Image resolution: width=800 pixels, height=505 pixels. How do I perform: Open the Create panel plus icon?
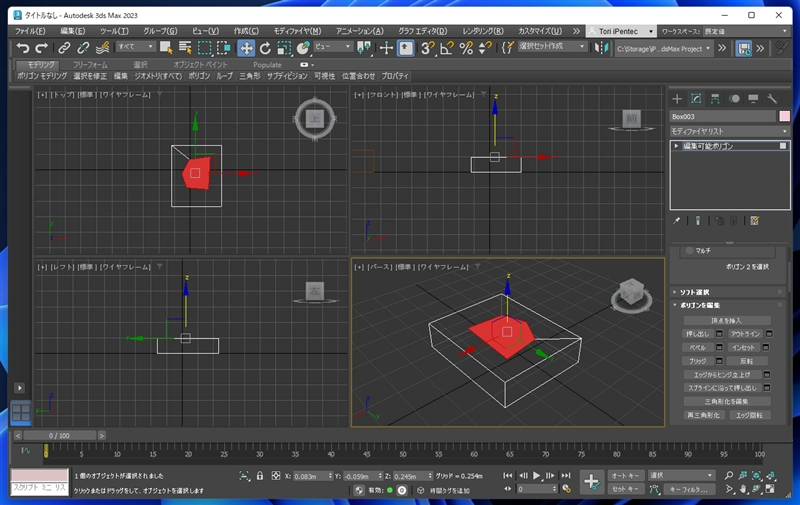(677, 99)
